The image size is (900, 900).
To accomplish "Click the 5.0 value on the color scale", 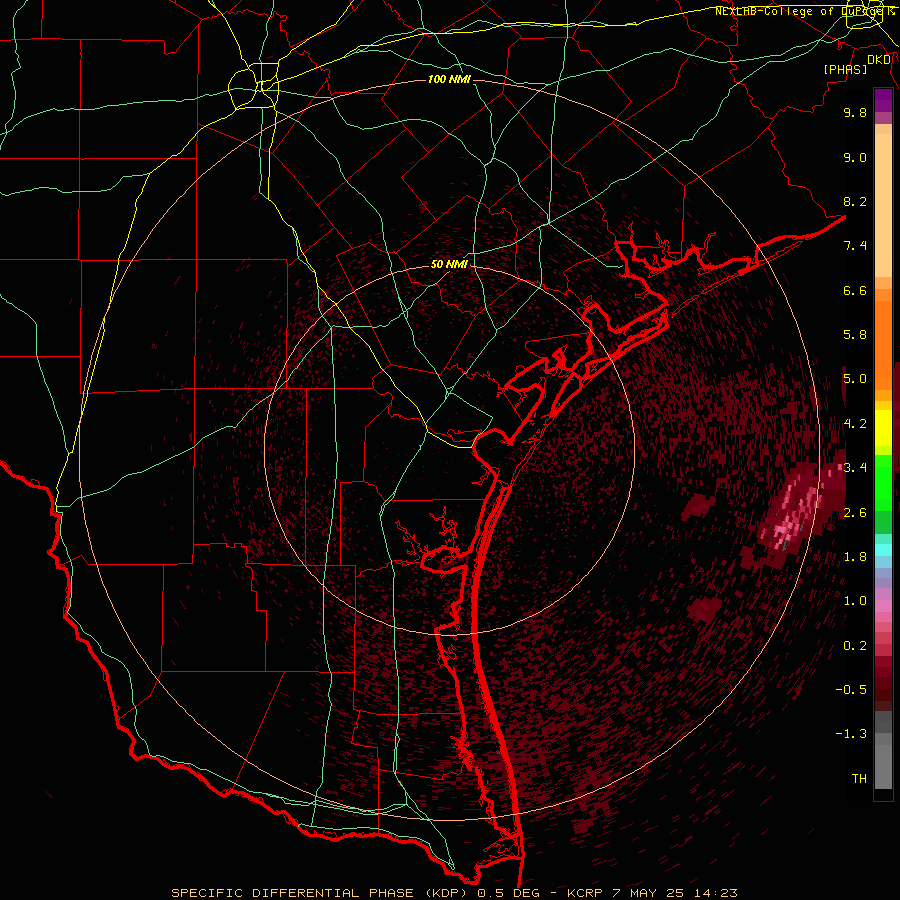I will point(855,379).
